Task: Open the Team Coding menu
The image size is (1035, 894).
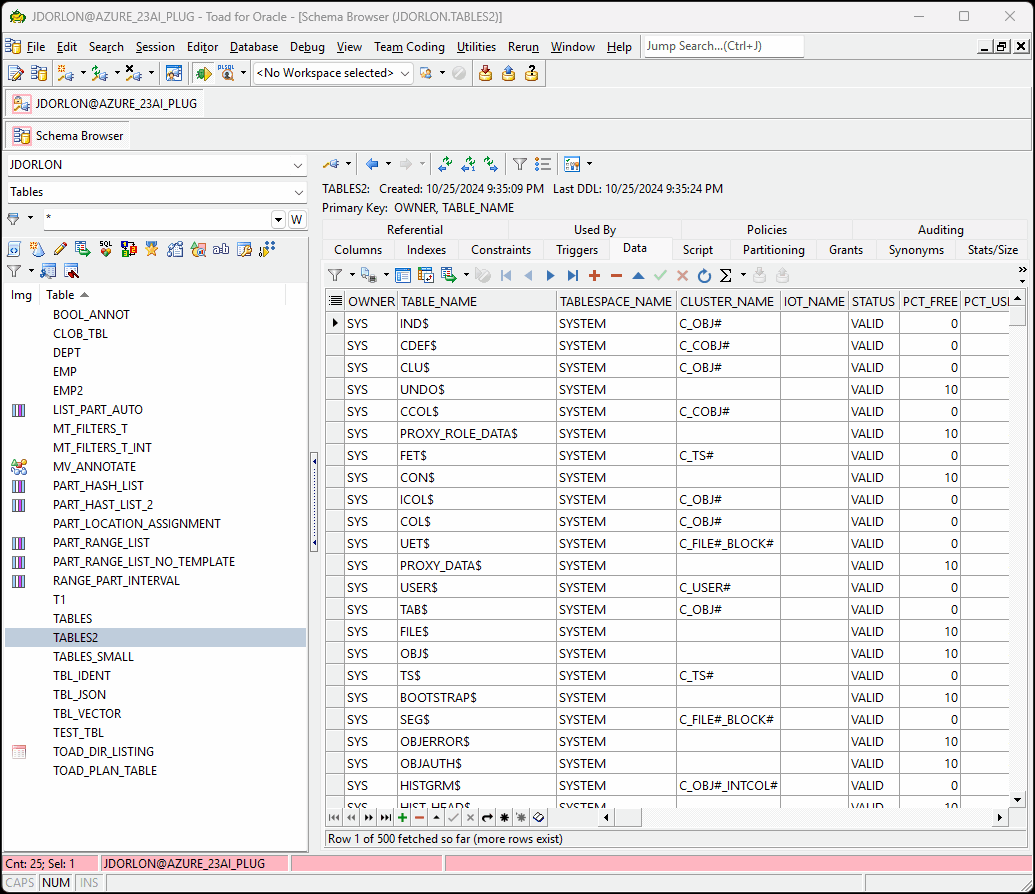Action: pos(409,47)
